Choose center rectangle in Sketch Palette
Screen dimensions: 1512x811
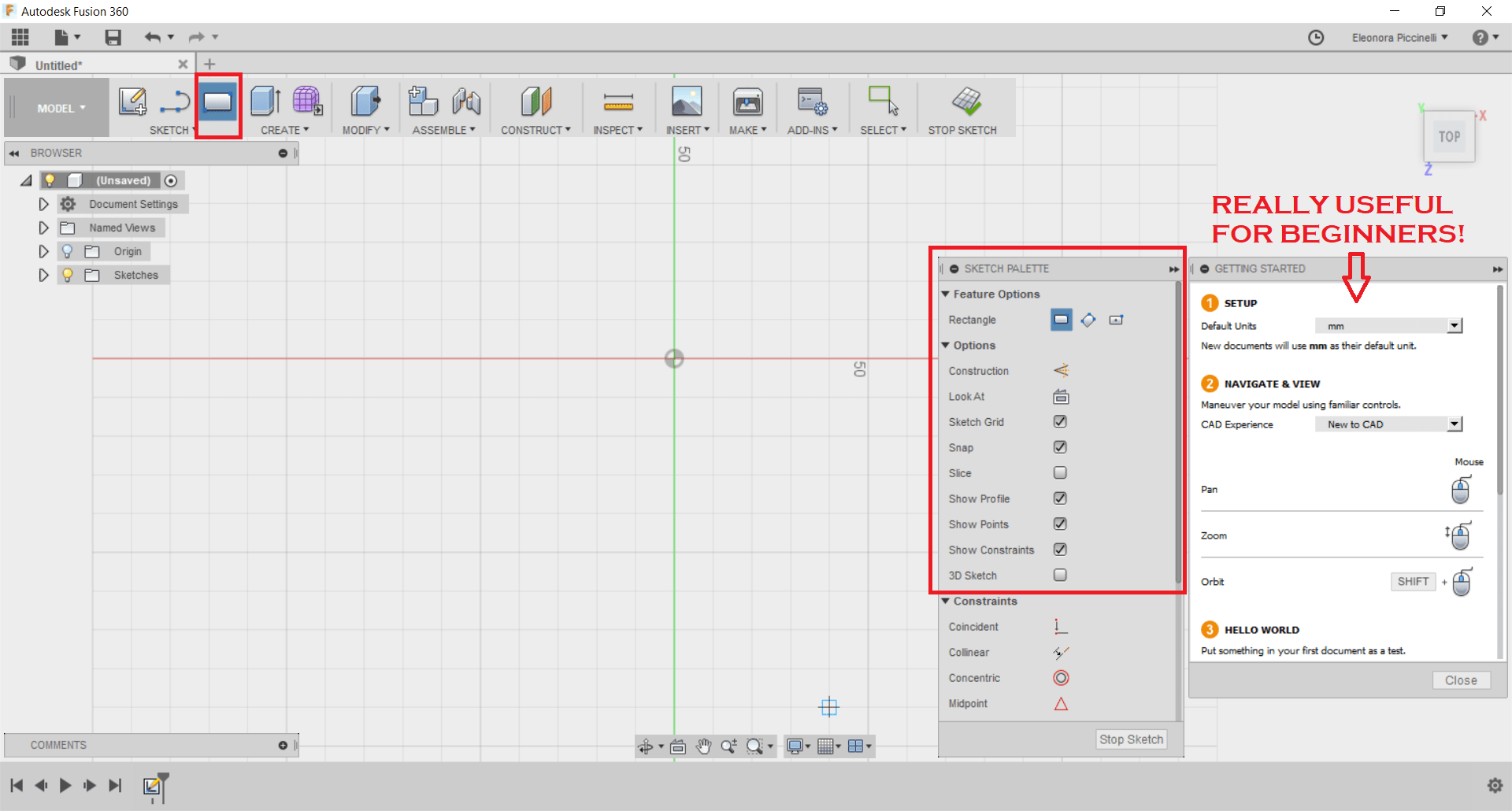pos(1116,320)
